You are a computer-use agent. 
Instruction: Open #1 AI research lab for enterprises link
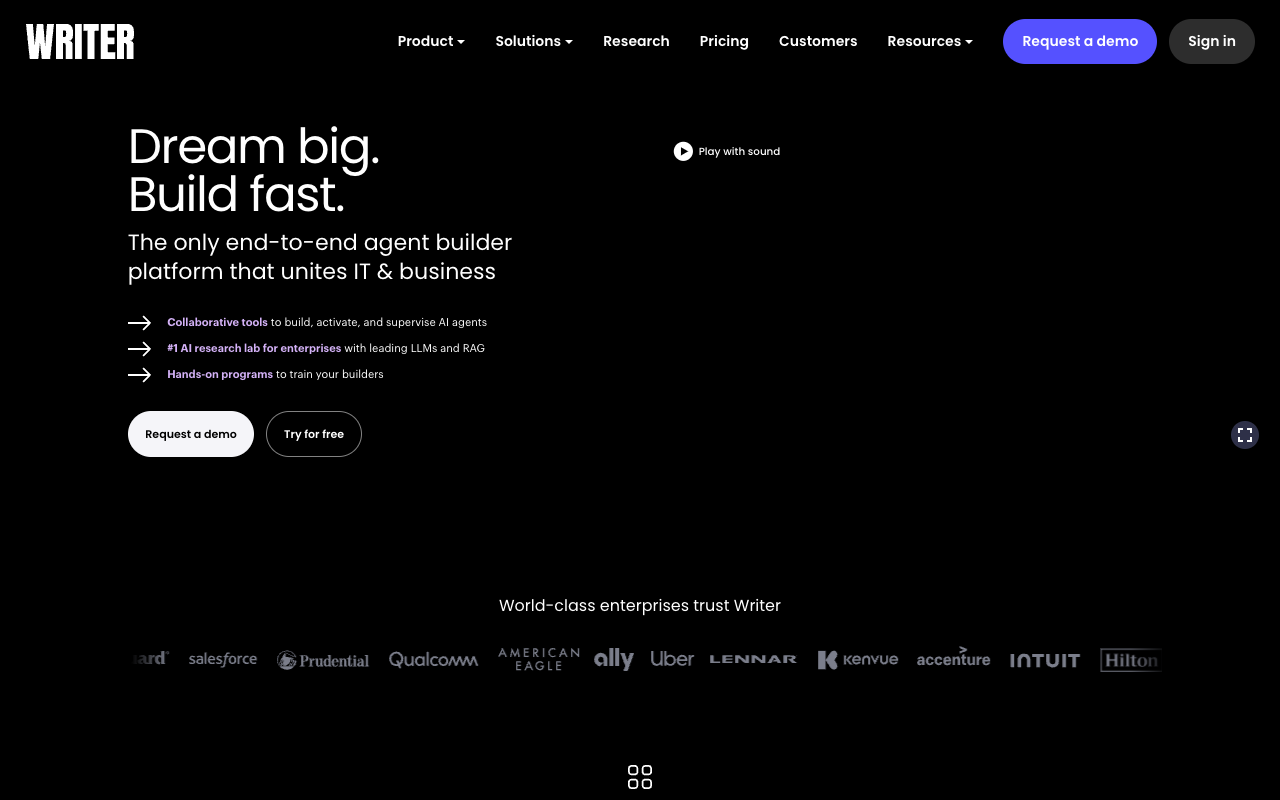pyautogui.click(x=254, y=348)
